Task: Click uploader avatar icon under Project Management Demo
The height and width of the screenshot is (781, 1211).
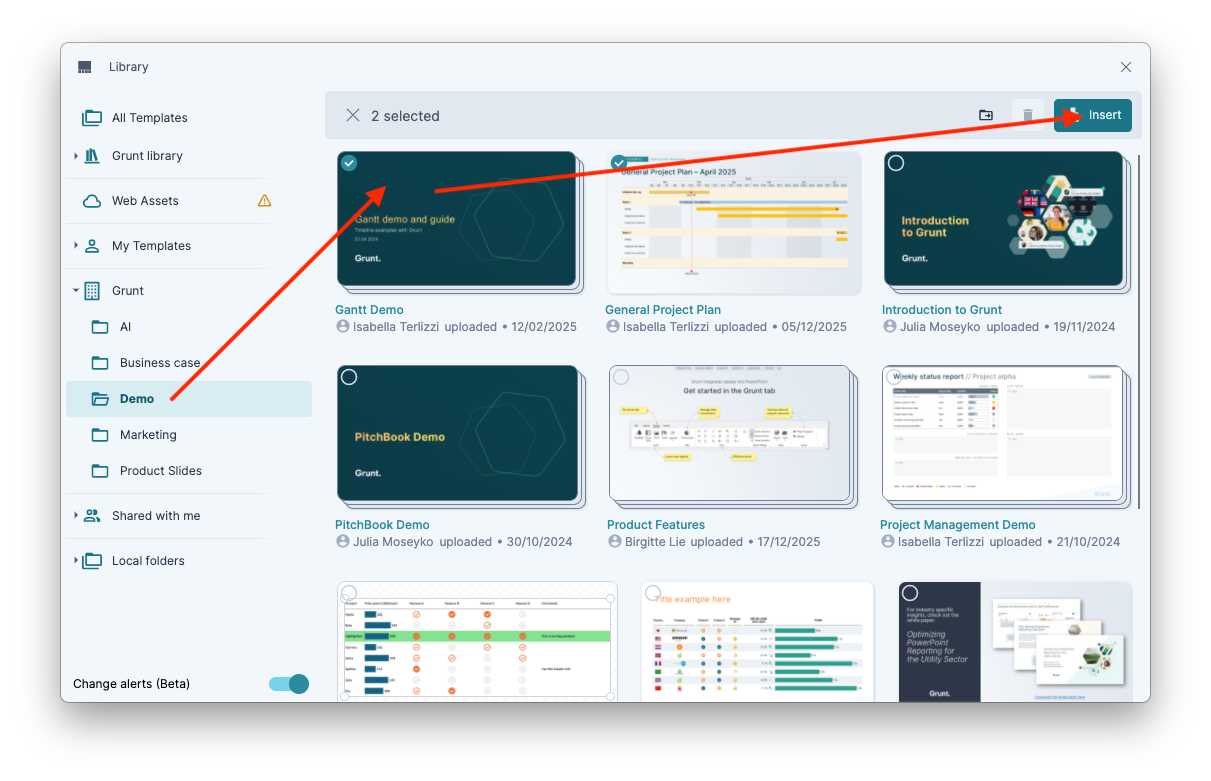Action: click(888, 542)
